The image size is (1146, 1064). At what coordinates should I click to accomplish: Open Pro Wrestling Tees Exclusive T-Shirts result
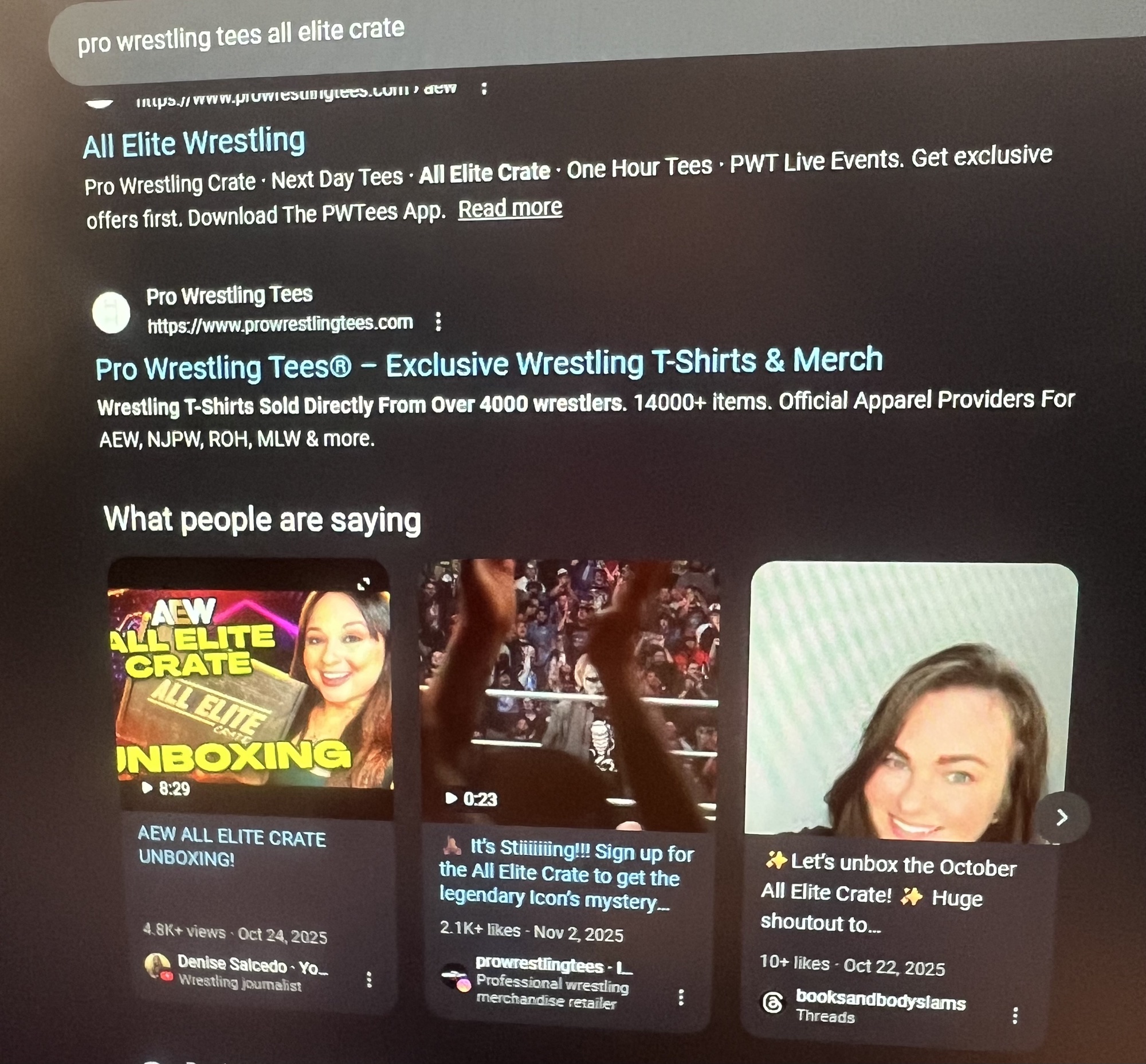pos(489,363)
